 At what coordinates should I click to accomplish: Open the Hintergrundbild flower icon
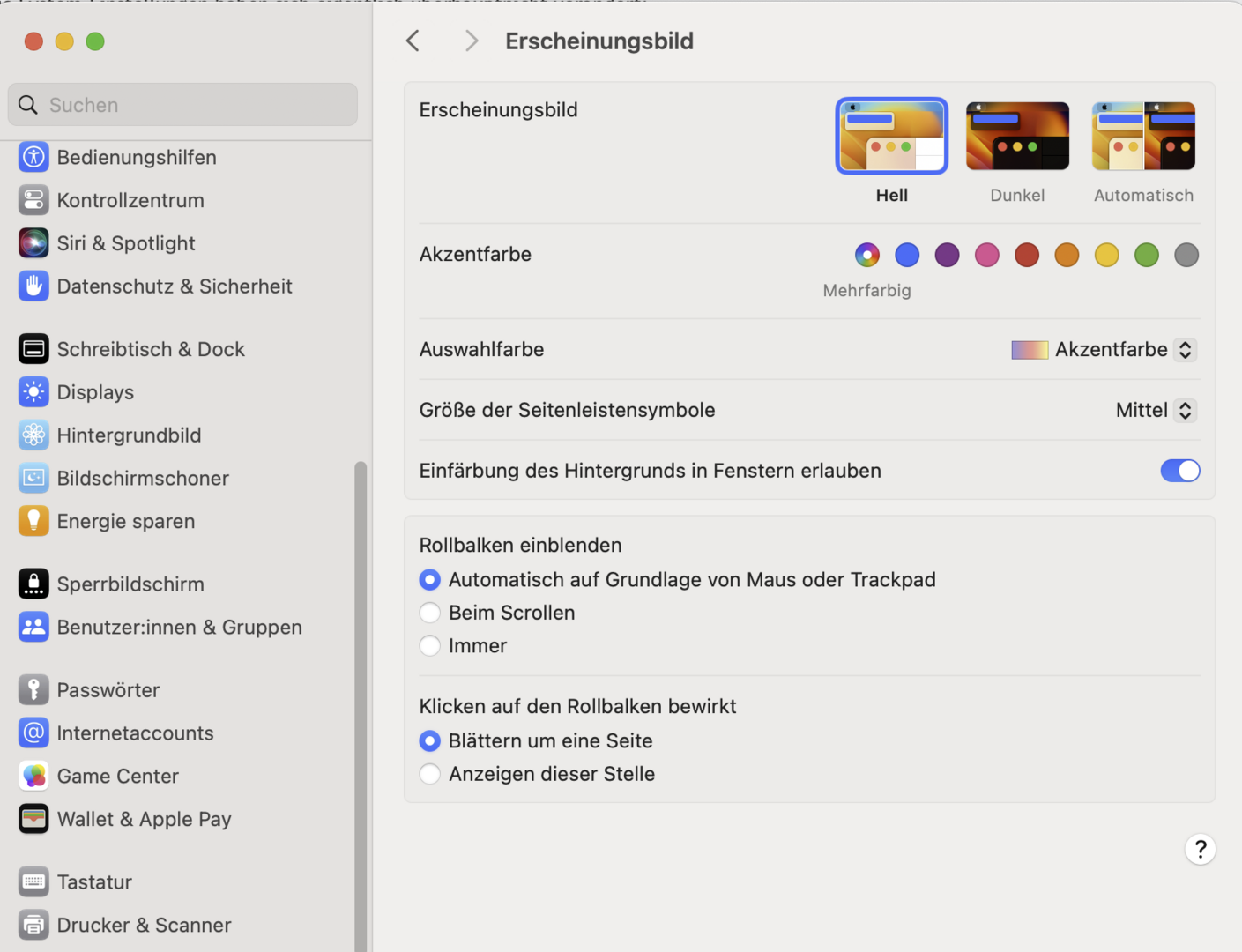33,435
